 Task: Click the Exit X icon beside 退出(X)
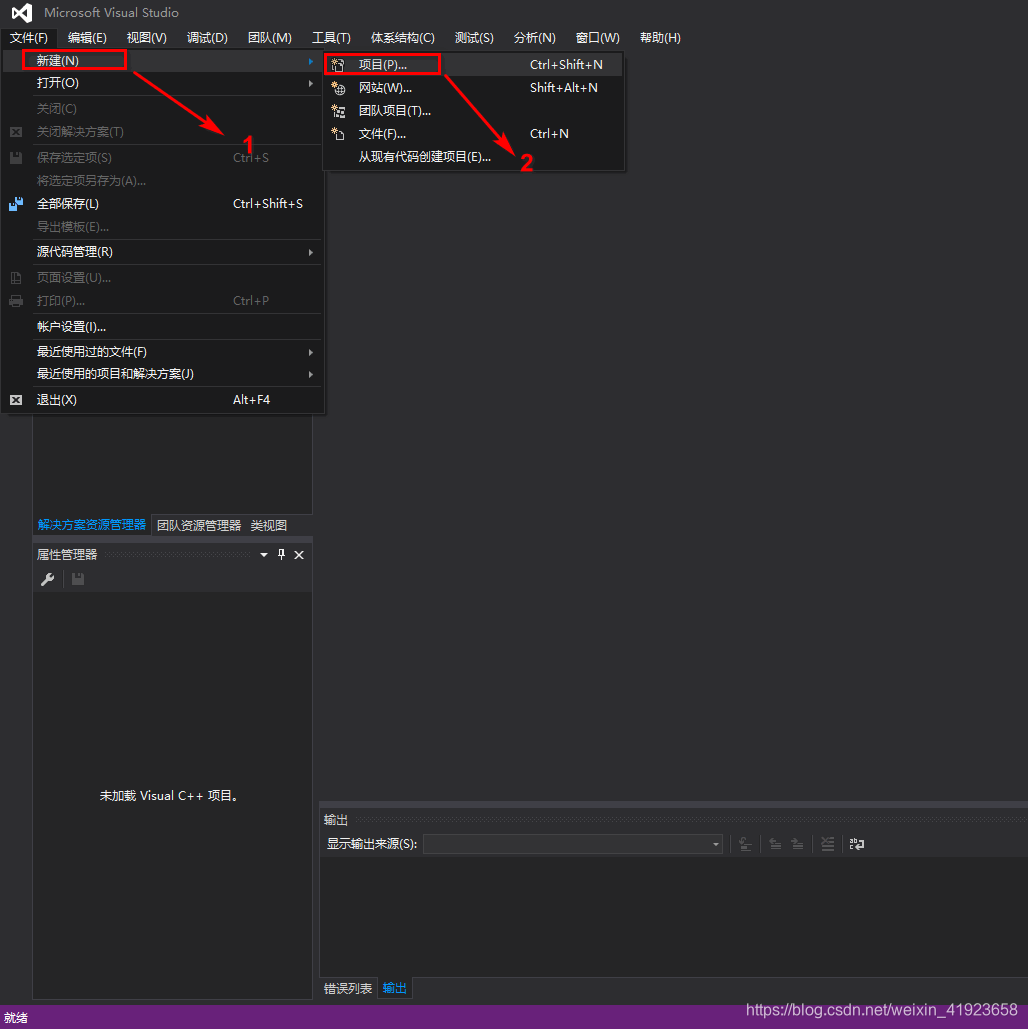point(16,400)
